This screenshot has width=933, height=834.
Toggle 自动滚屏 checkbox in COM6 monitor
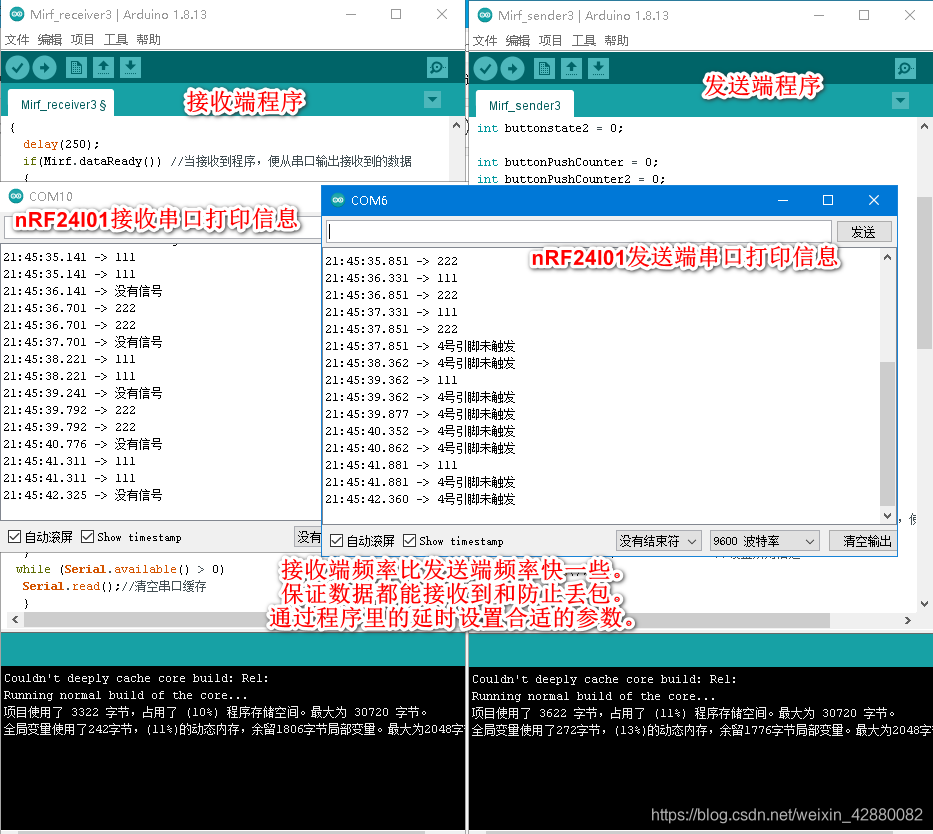coord(337,541)
